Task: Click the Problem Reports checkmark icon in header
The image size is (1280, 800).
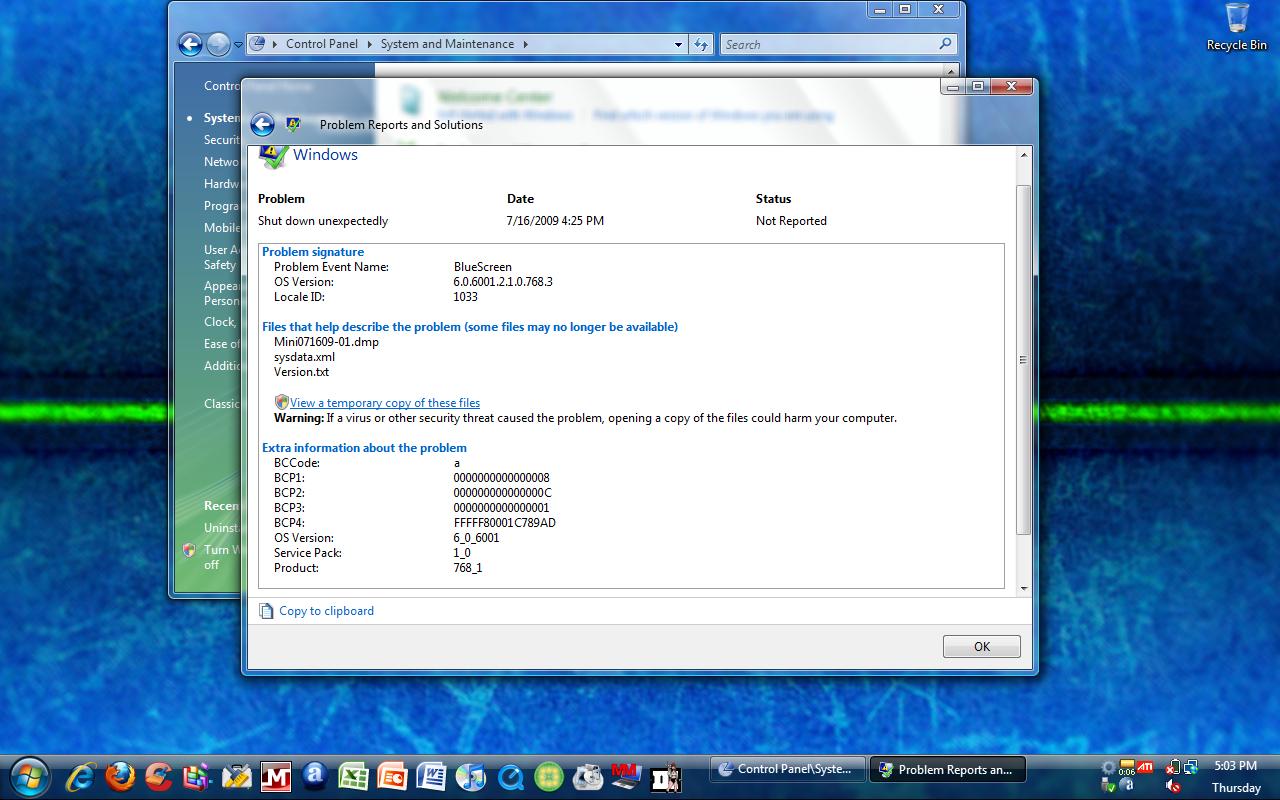Action: (x=293, y=125)
